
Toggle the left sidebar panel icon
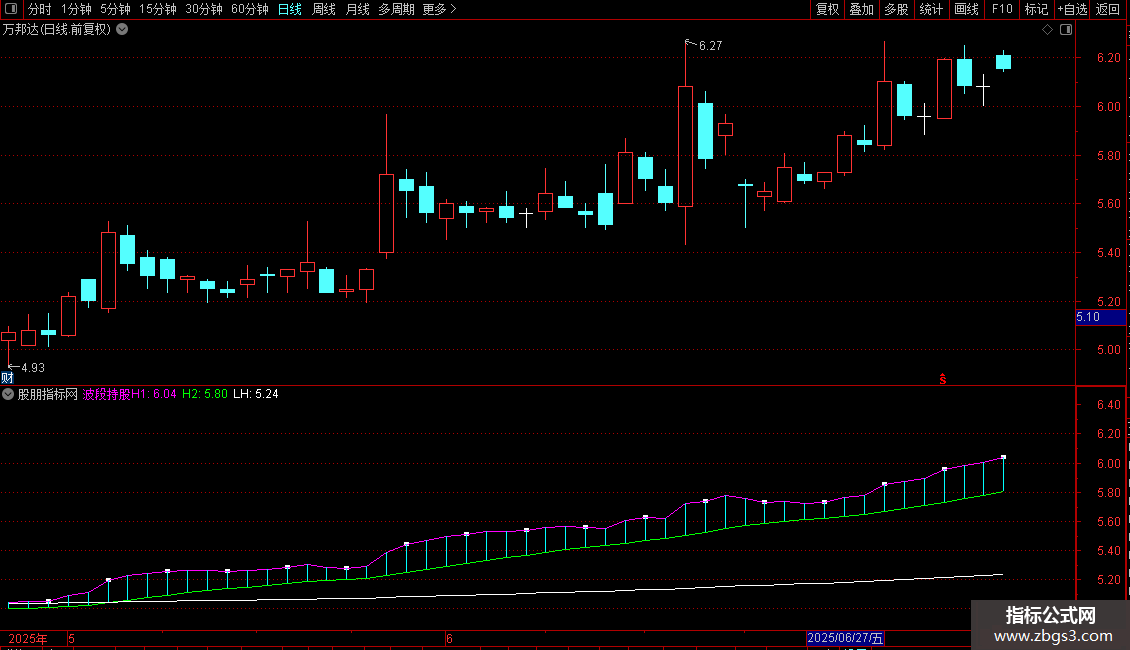(11, 9)
